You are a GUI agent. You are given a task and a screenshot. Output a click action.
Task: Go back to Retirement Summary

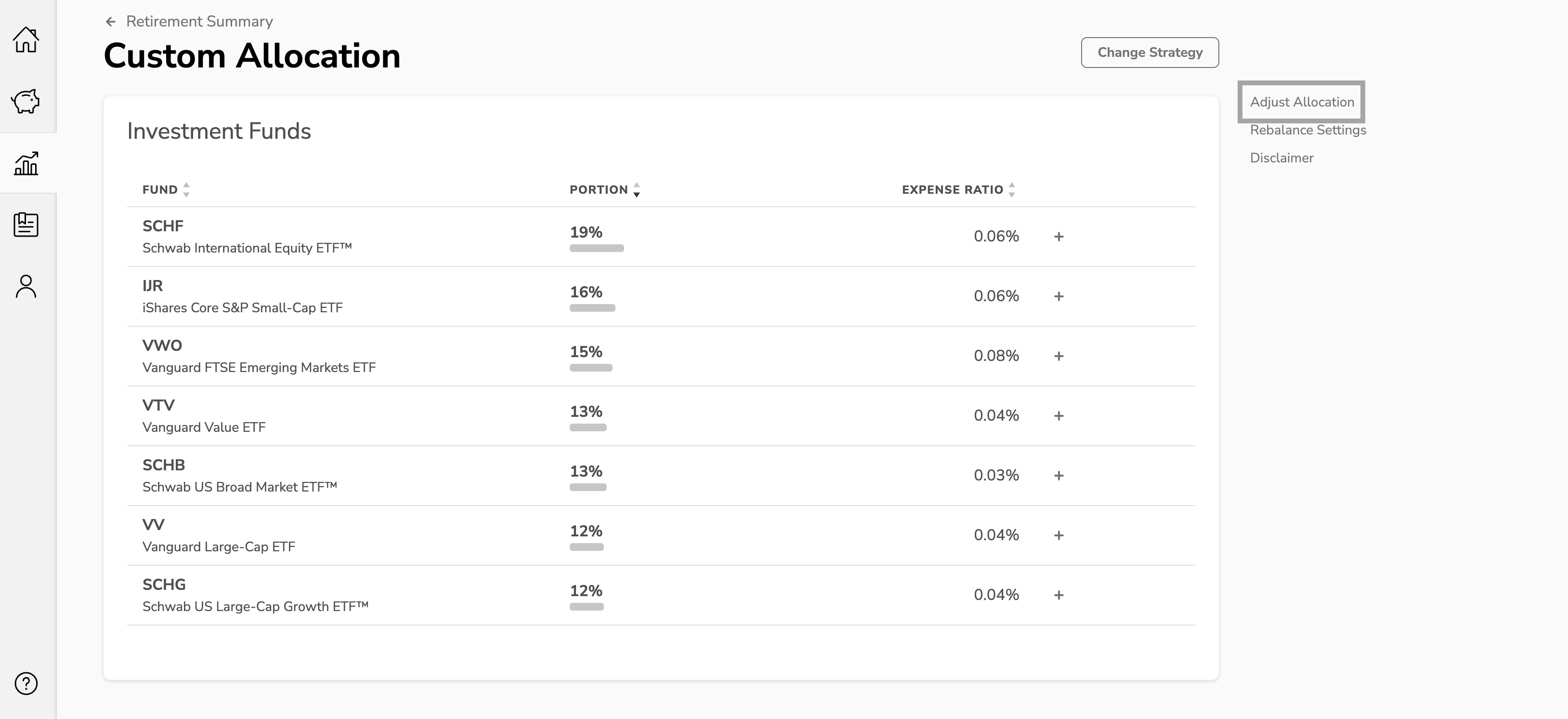pos(199,21)
